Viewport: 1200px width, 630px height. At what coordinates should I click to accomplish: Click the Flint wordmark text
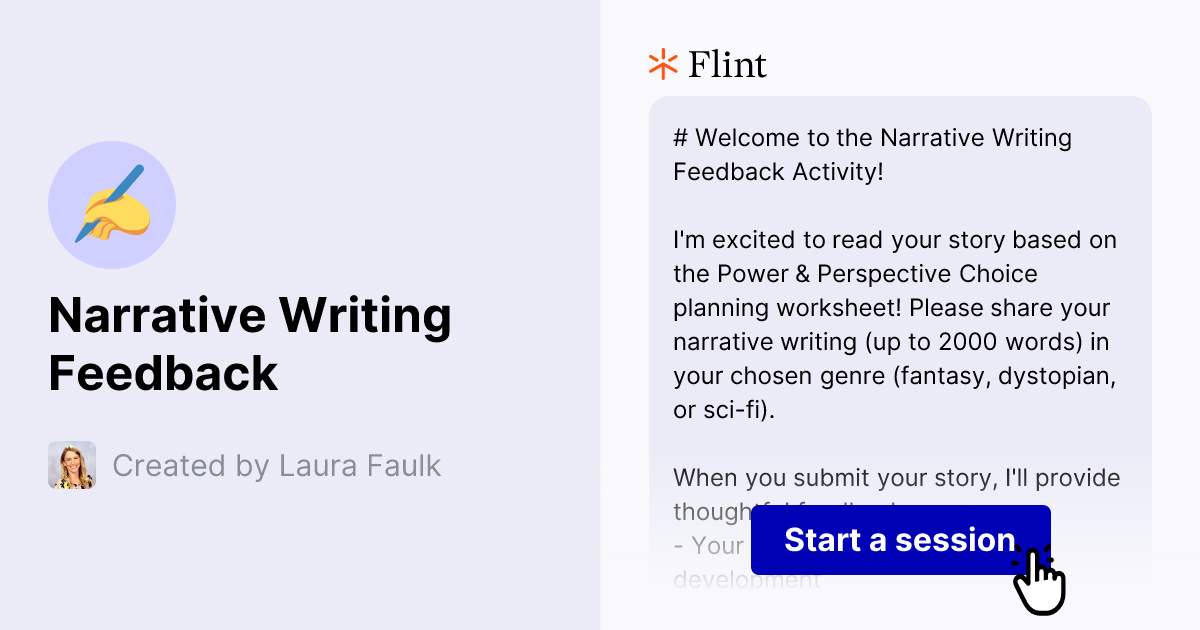click(727, 64)
